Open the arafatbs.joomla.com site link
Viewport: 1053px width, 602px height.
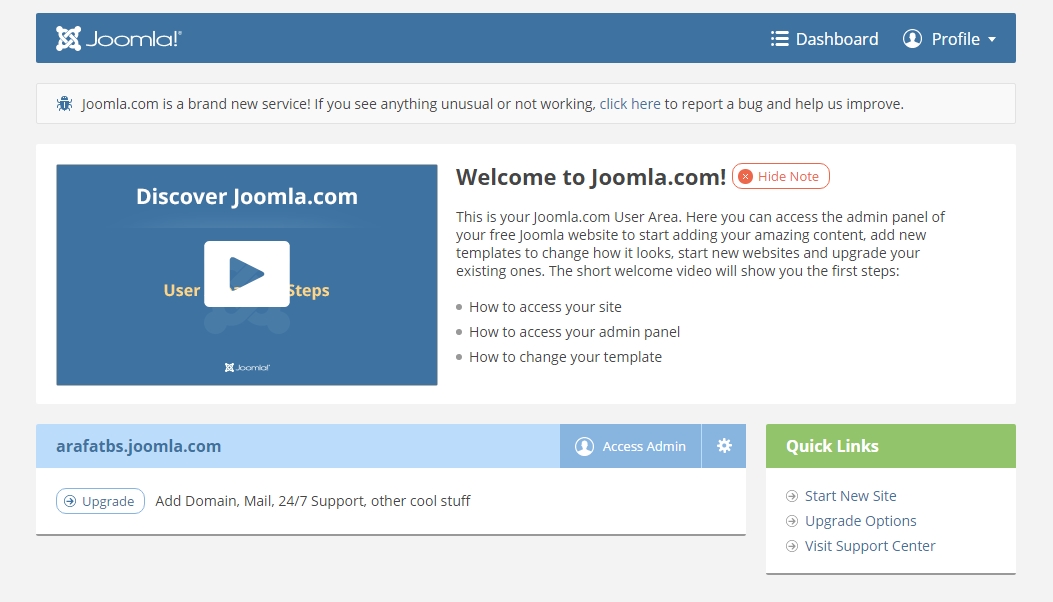(139, 446)
